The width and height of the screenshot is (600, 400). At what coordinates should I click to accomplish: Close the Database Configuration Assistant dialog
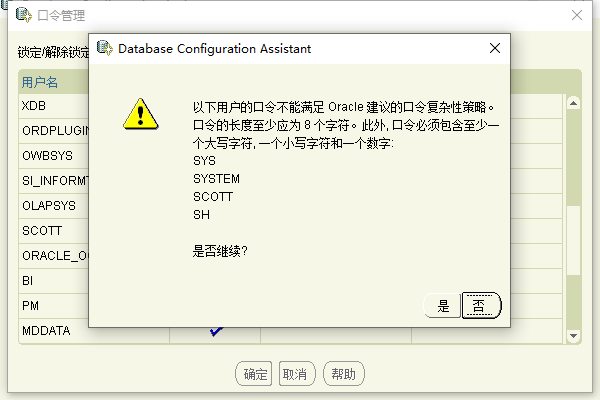click(x=495, y=48)
